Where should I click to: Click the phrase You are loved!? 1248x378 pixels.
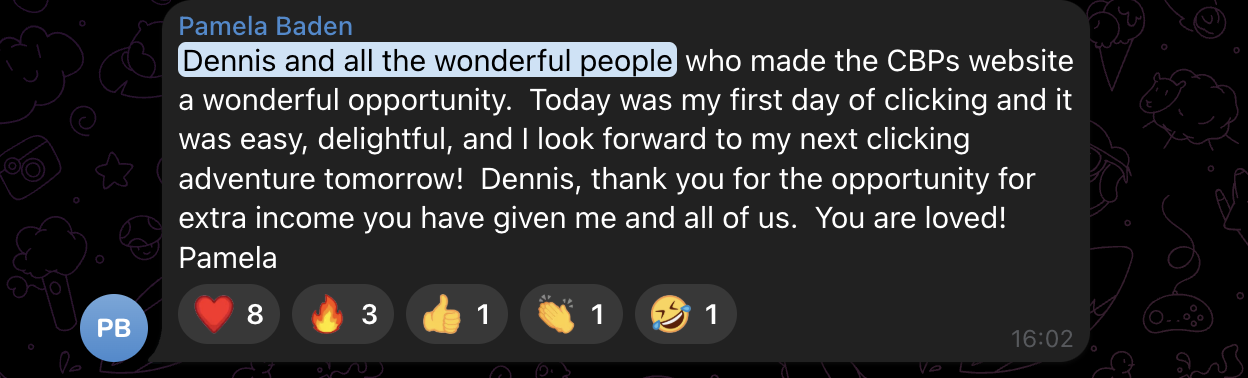(x=910, y=219)
